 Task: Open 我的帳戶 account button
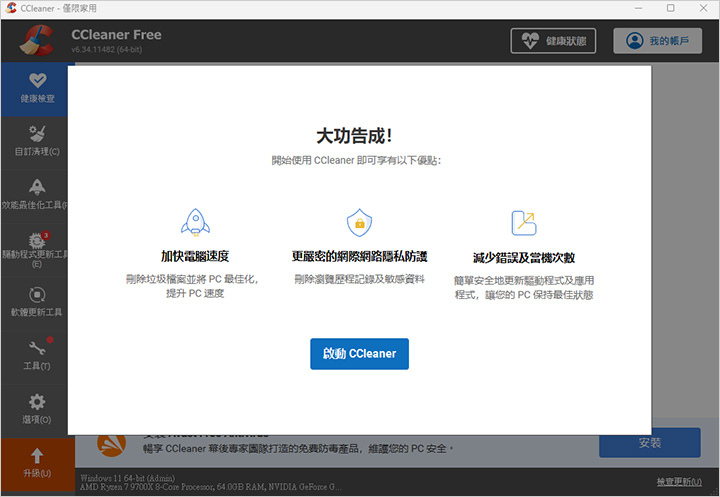click(x=658, y=41)
